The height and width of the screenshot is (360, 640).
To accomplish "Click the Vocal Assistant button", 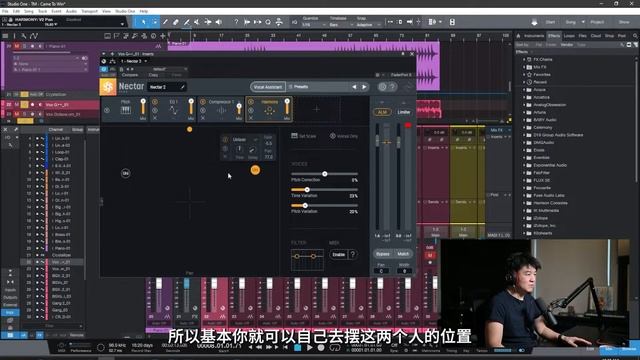I will [268, 87].
